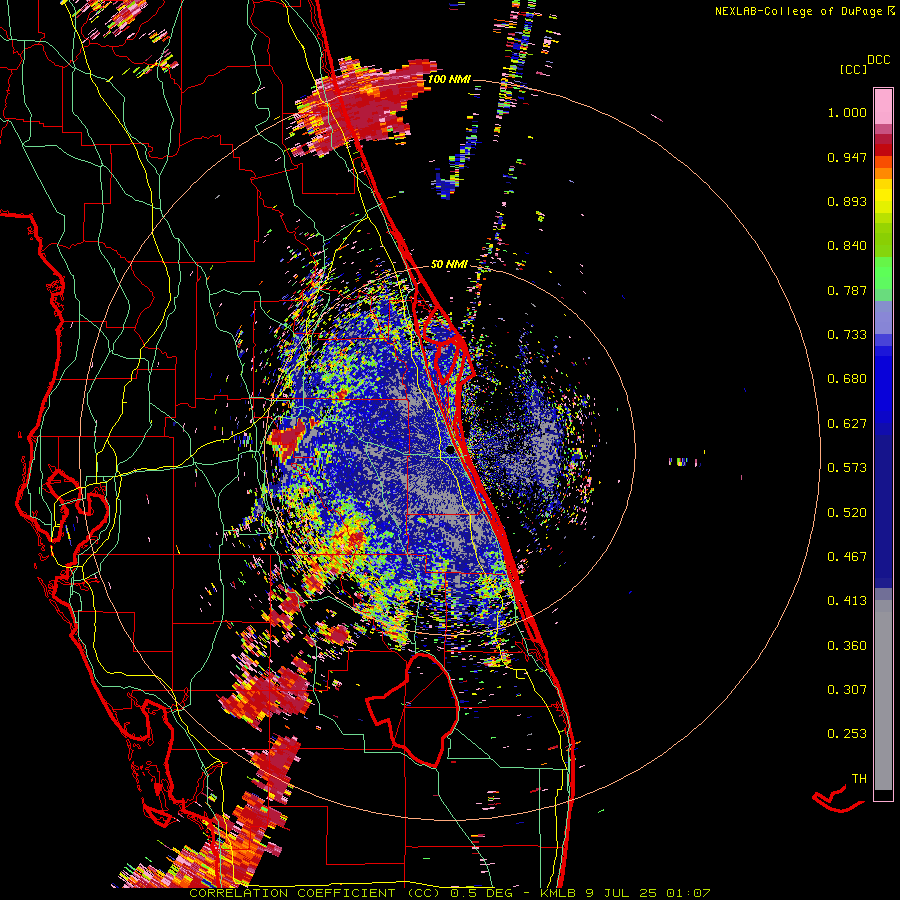Click the 0.573 color scale value

(847, 468)
